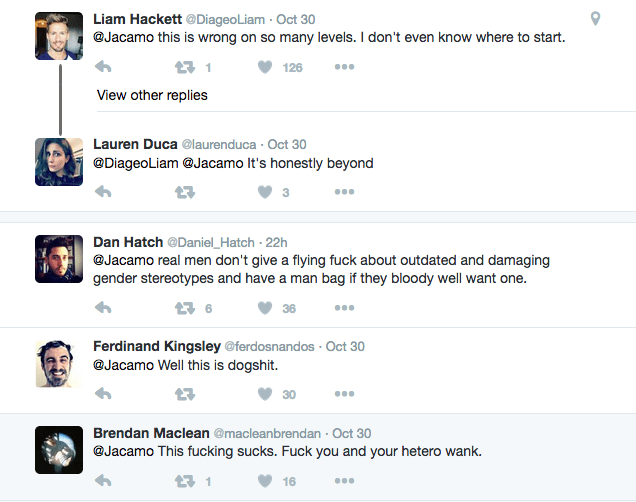Screen dimensions: 636x502
Task: Open the @laurenduca handle link
Action: point(220,144)
